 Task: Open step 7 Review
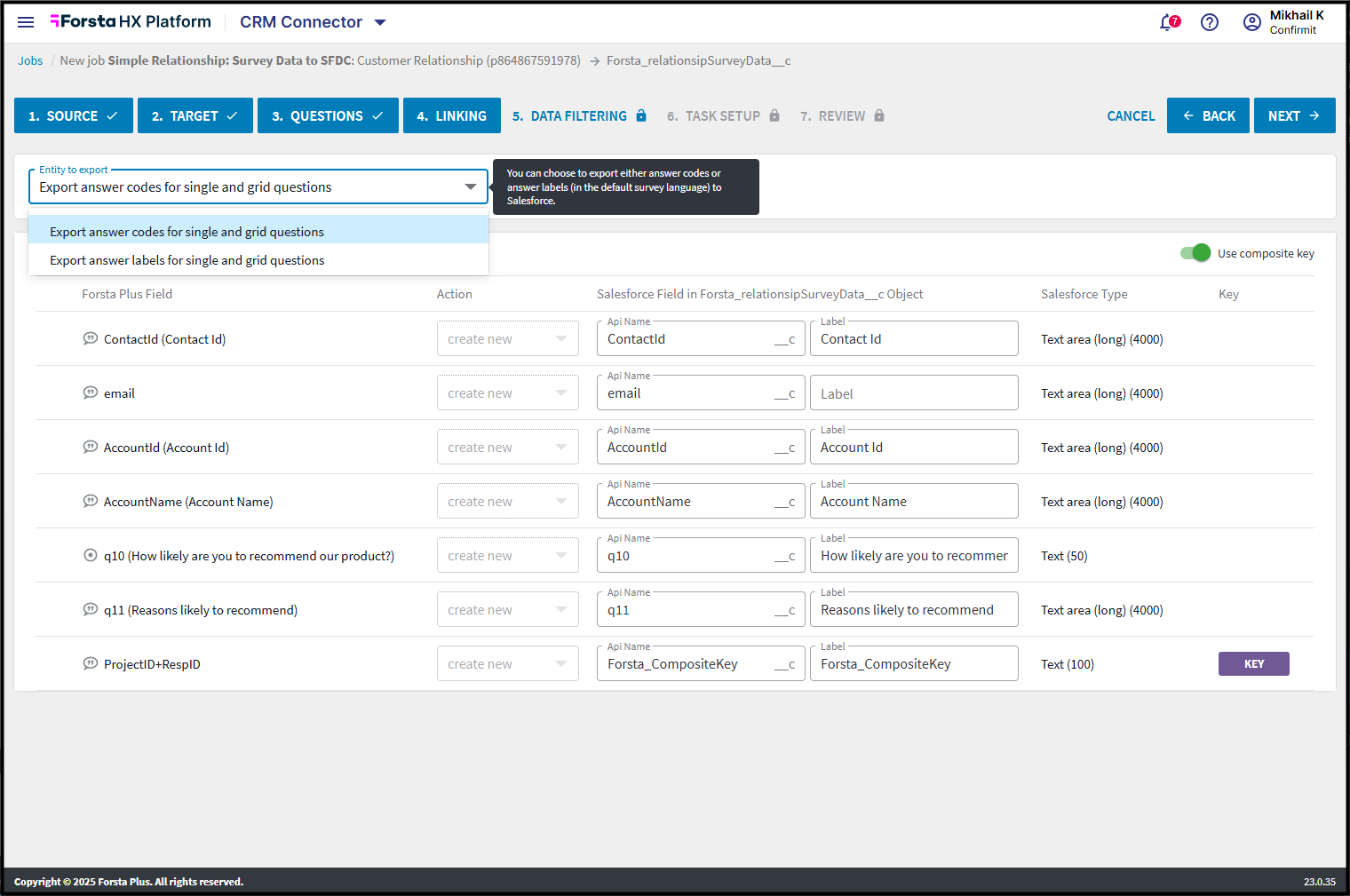[842, 115]
